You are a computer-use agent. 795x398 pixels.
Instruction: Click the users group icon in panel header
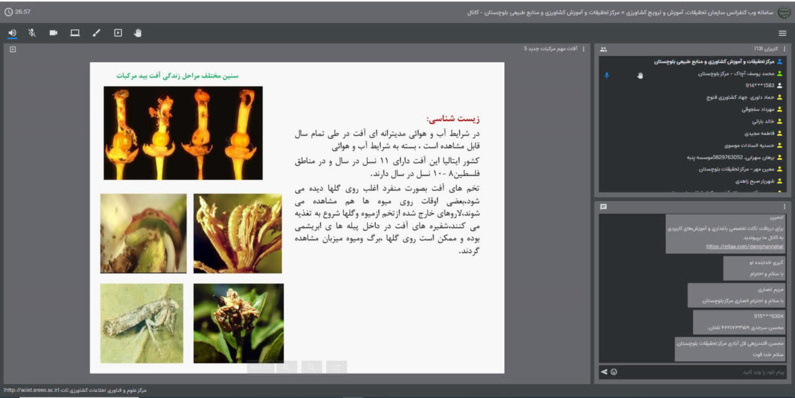coord(603,49)
